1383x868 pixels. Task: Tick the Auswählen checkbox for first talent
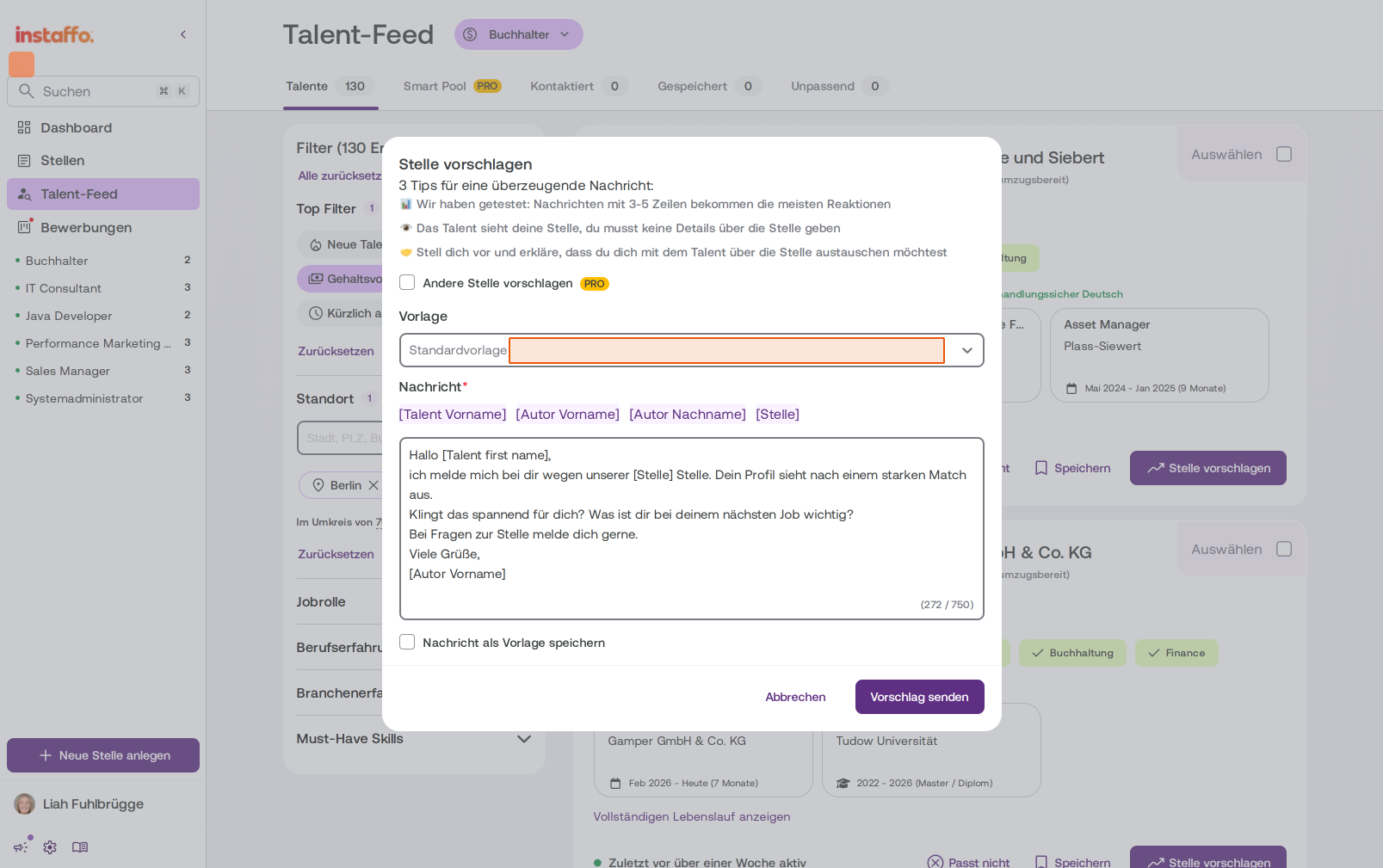coord(1284,154)
